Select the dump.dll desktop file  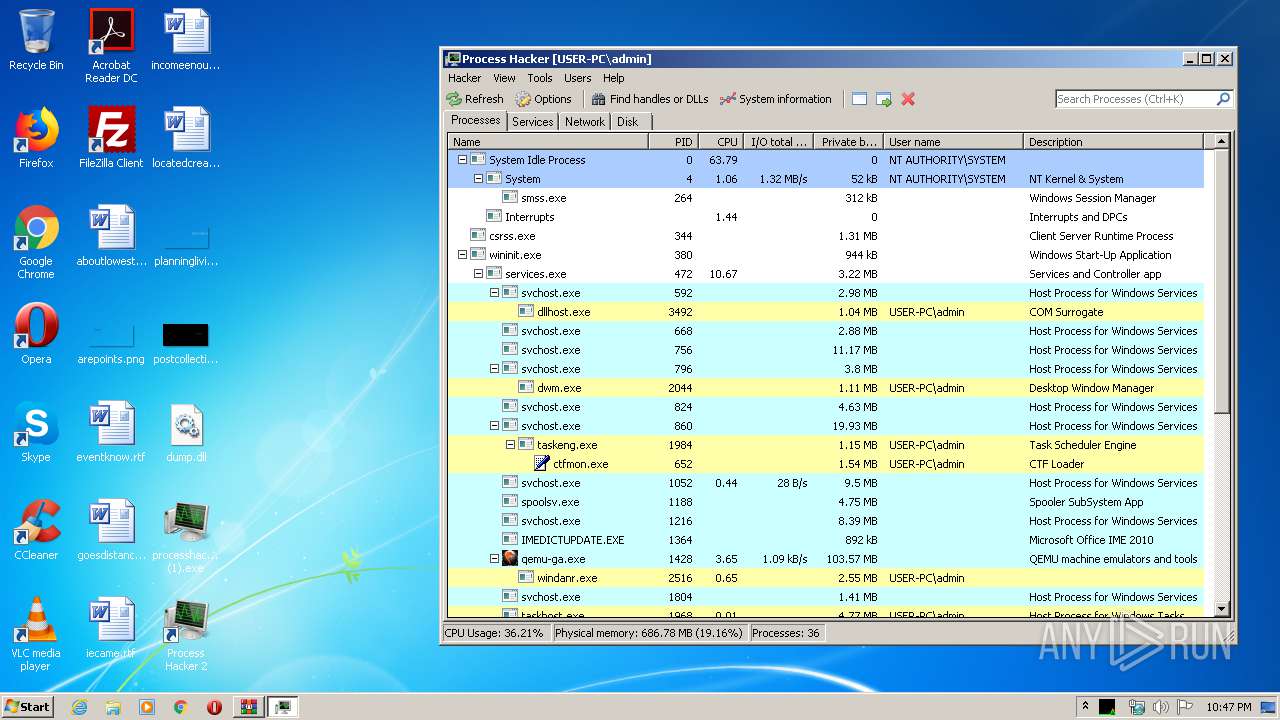pyautogui.click(x=186, y=431)
